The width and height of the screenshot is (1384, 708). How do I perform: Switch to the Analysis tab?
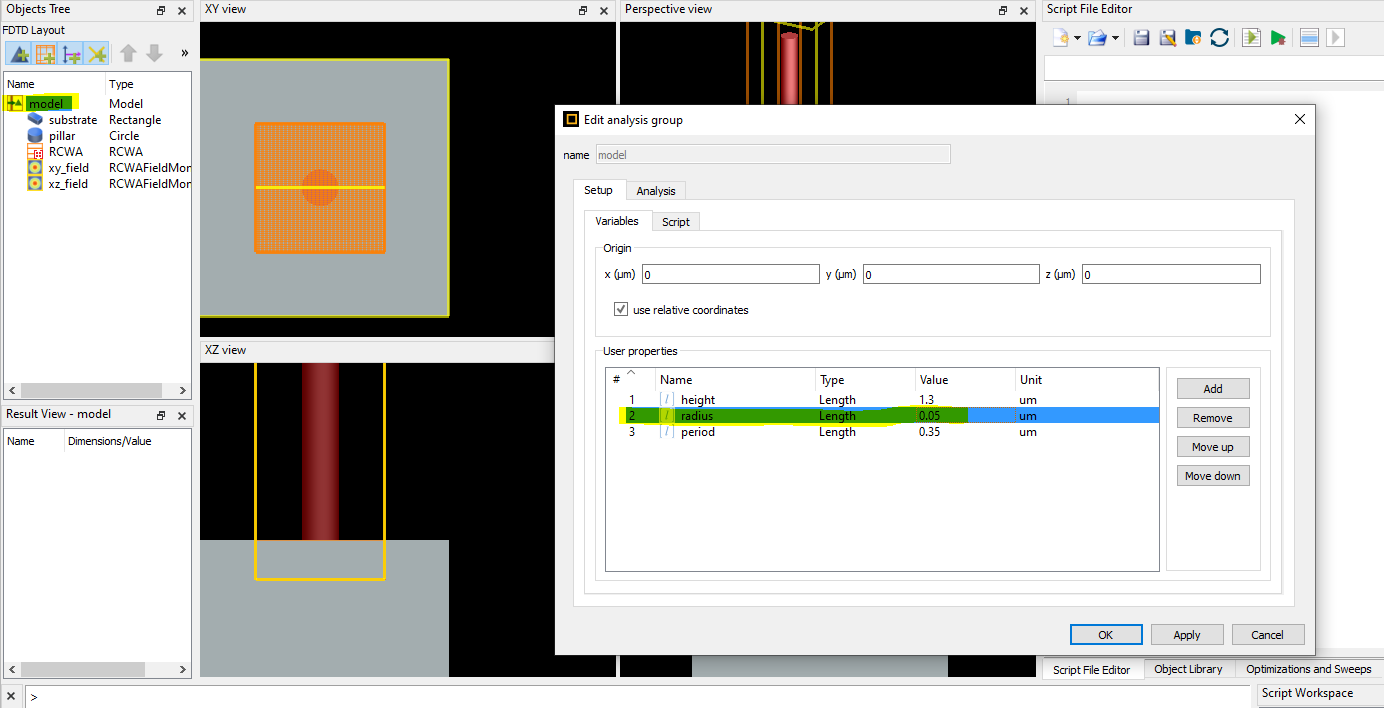click(x=656, y=191)
